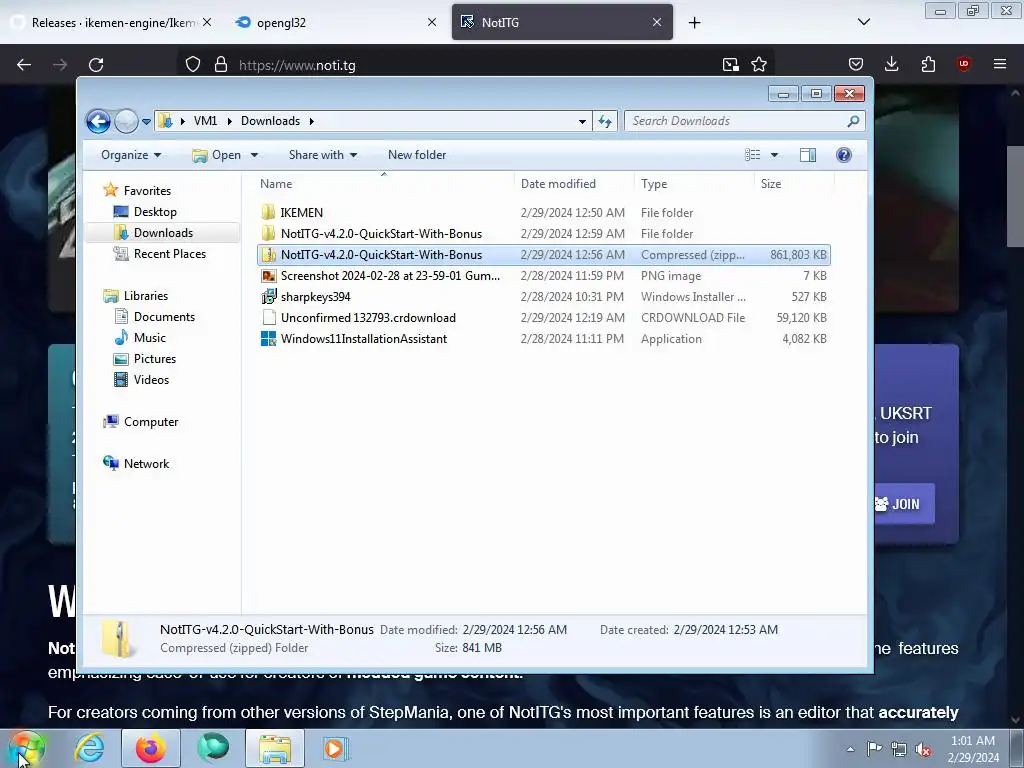1024x768 pixels.
Task: Expand the More view options arrow
Action: [775, 155]
